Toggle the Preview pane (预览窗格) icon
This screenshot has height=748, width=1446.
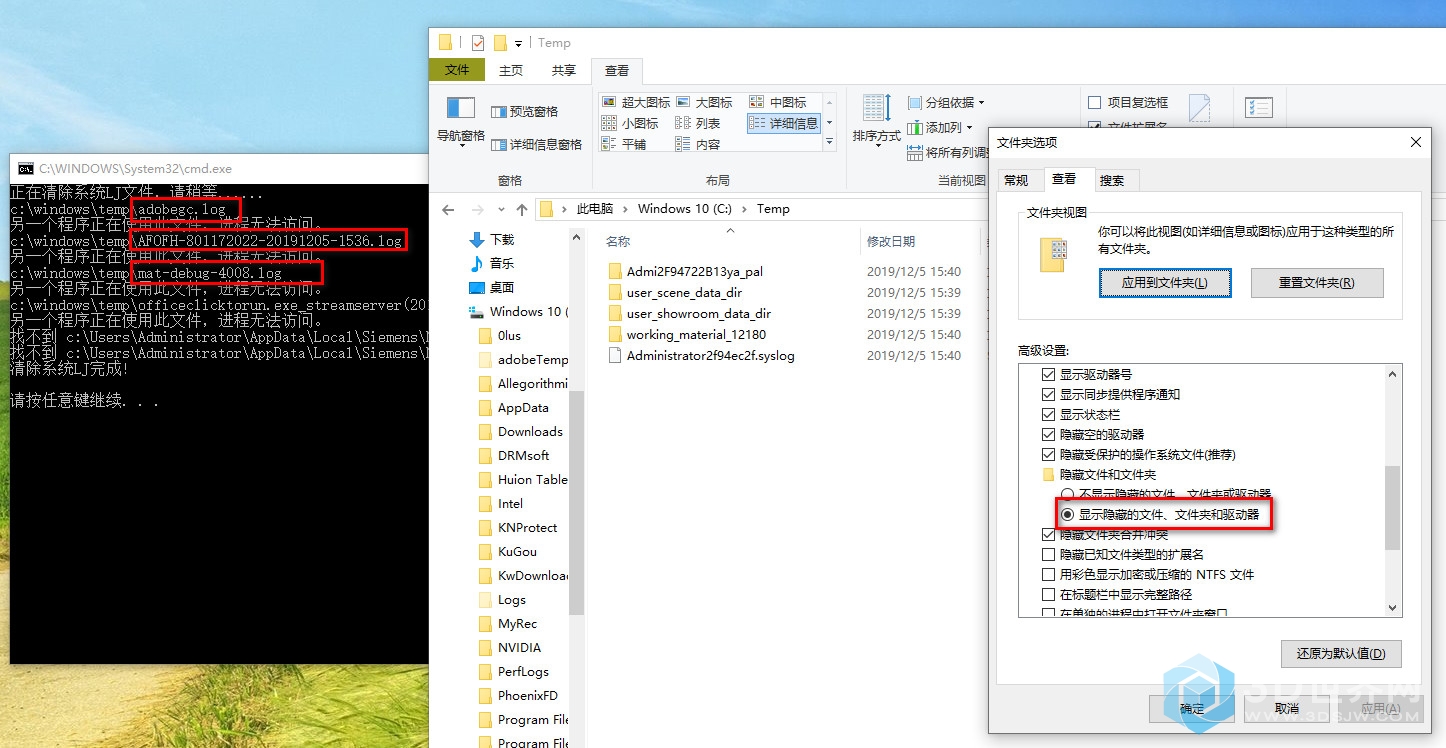point(499,112)
